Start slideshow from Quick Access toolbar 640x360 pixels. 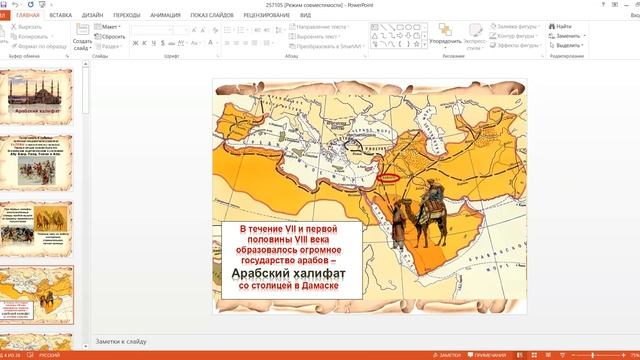tap(42, 4)
